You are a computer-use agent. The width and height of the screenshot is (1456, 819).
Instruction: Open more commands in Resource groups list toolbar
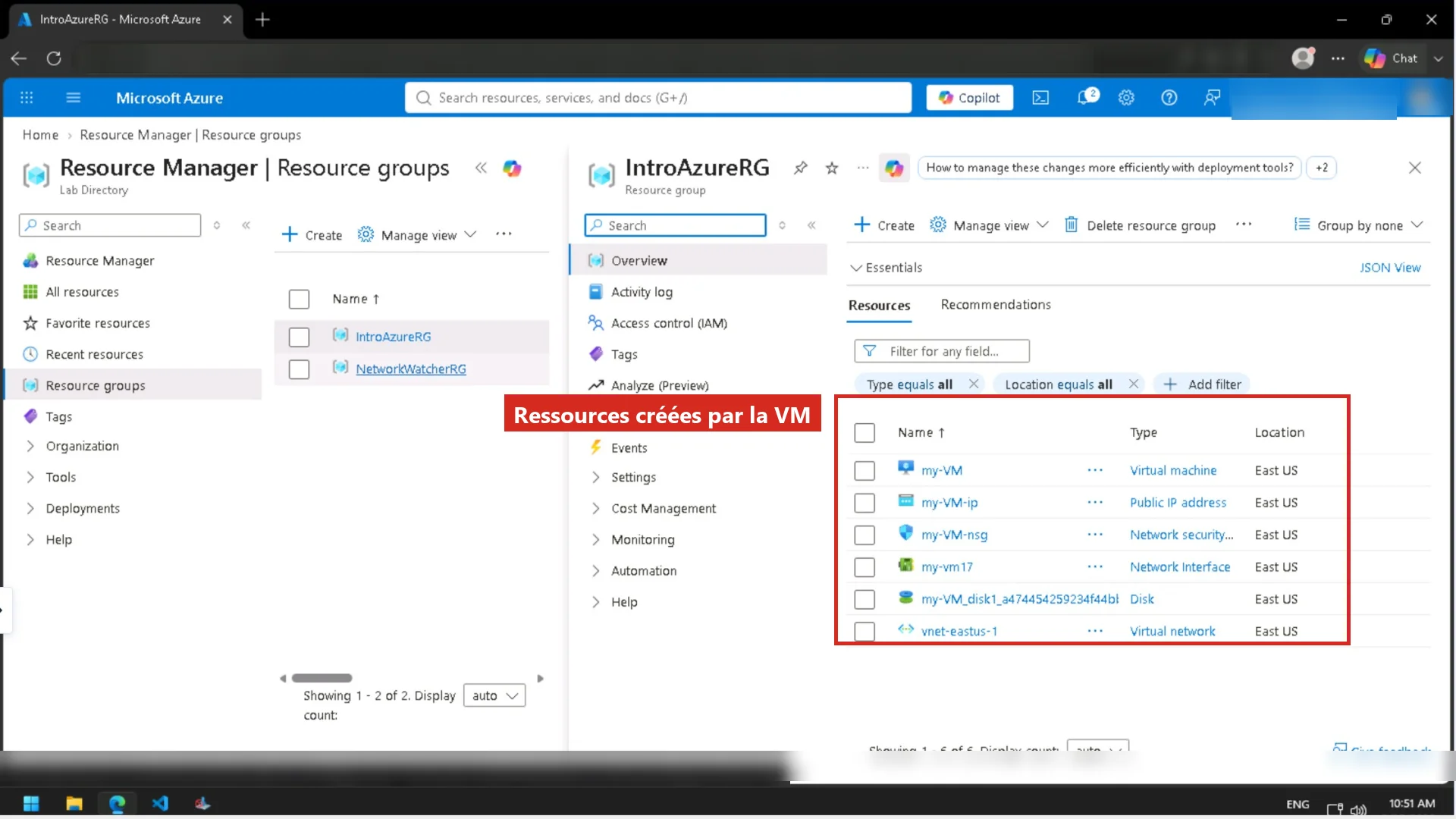tap(504, 234)
